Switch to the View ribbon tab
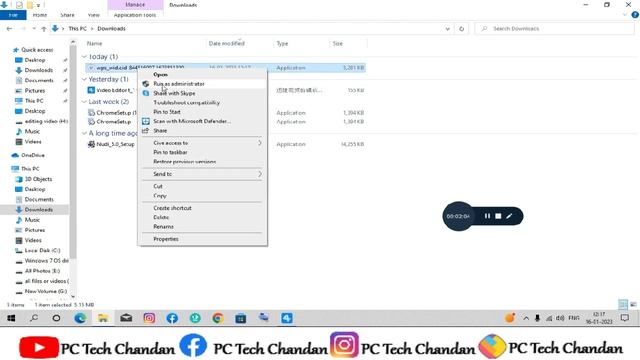Screen dimensions: 640x360 tap(93, 15)
